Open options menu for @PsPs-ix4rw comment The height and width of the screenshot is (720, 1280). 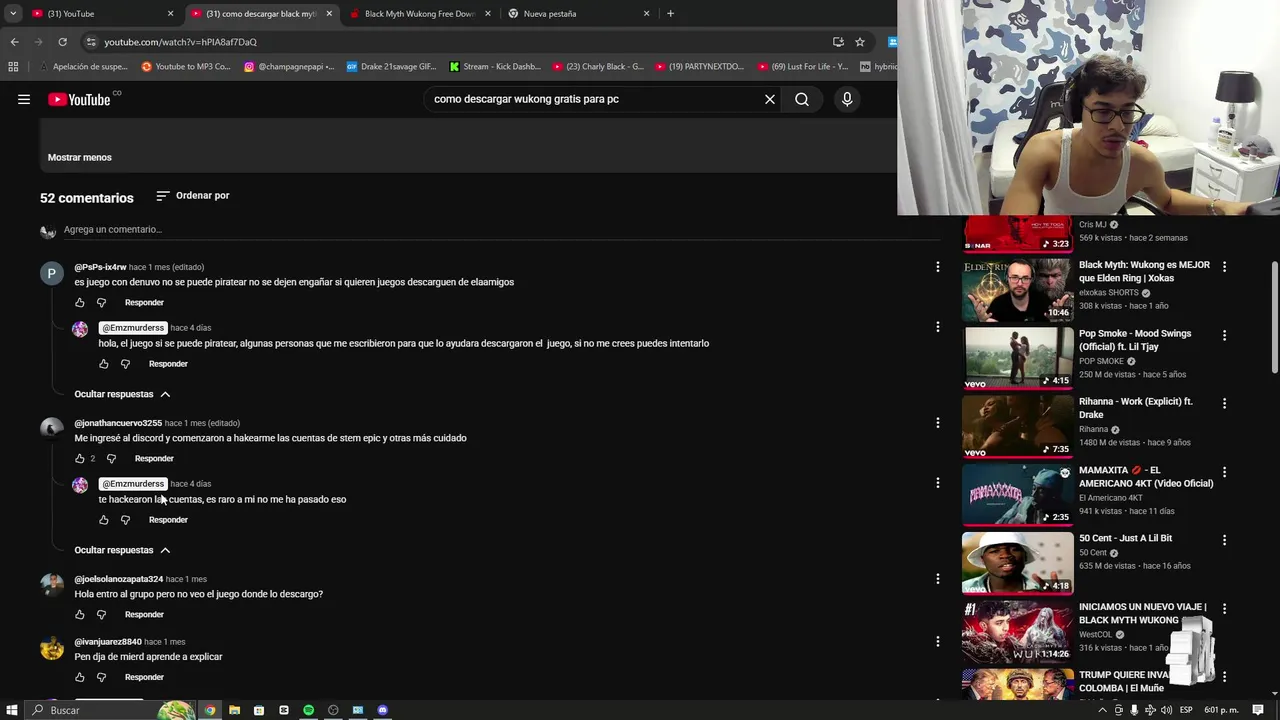tap(937, 267)
